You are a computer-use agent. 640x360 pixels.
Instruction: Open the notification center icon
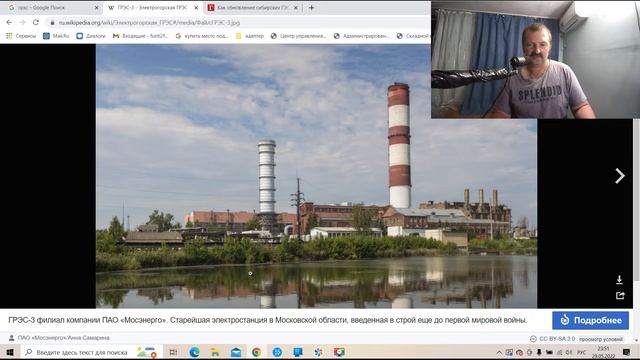[627, 352]
